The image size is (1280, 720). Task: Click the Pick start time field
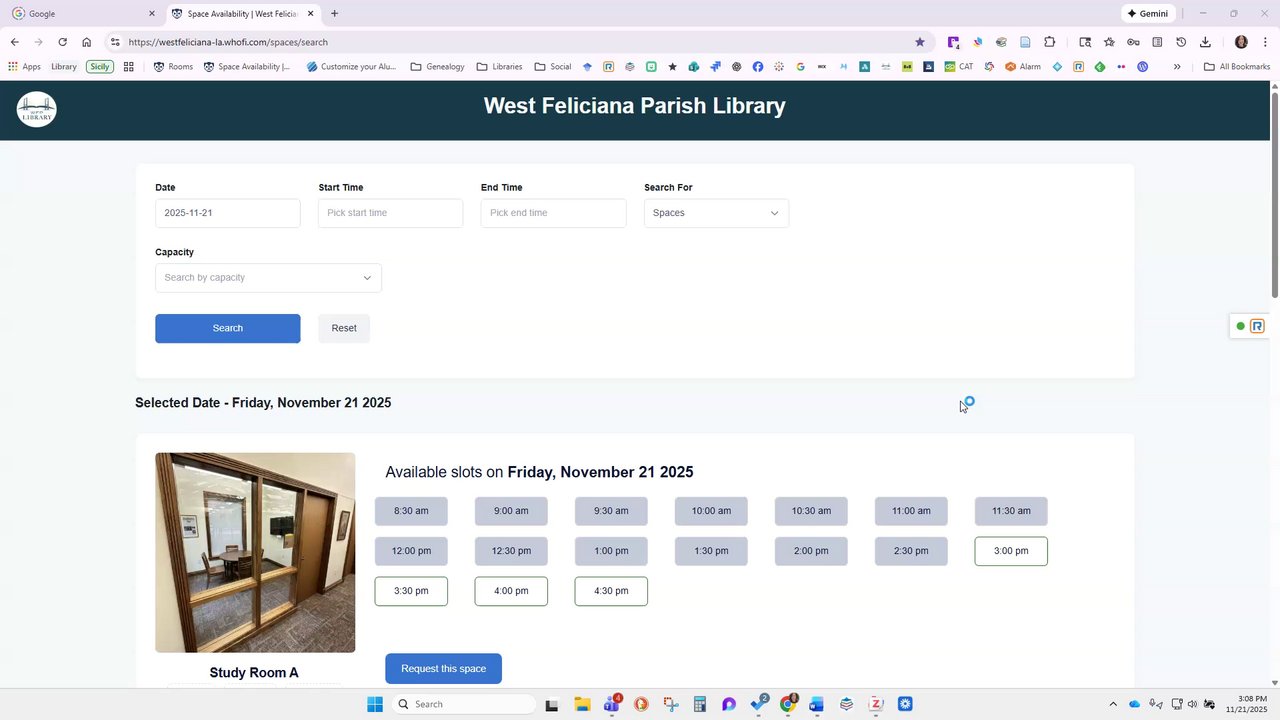tap(391, 213)
